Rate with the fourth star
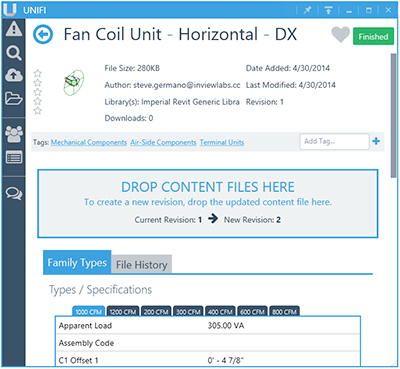The height and width of the screenshot is (369, 400). click(38, 101)
